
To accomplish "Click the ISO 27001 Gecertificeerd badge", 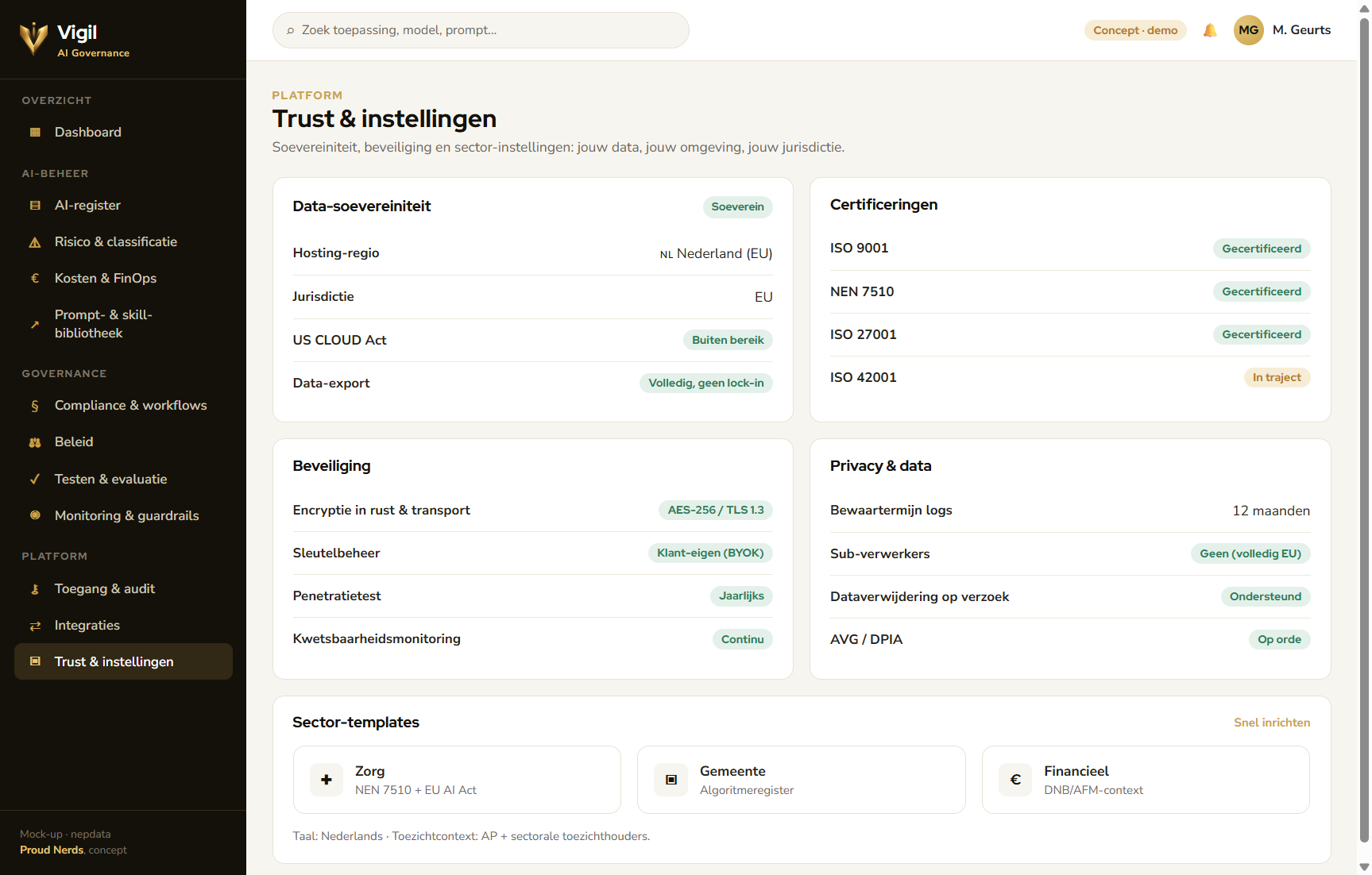I will point(1262,334).
